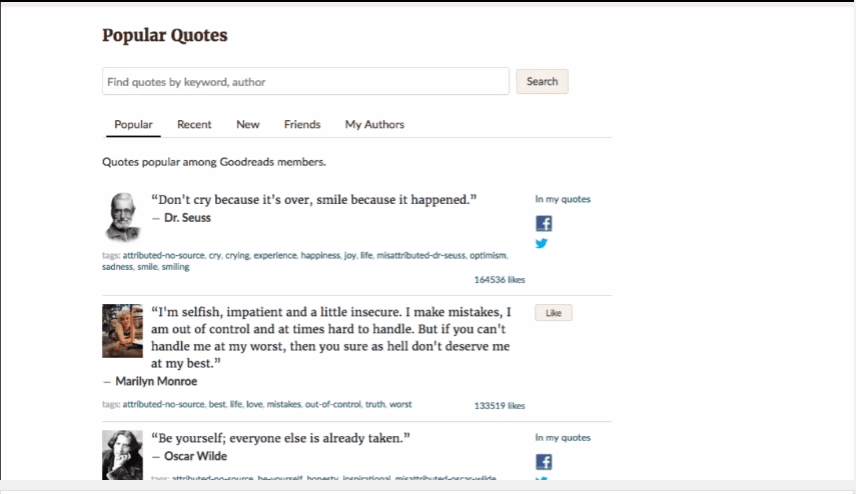The image size is (856, 494).
Task: Share Dr. Seuss quote on Facebook
Action: coord(543,223)
